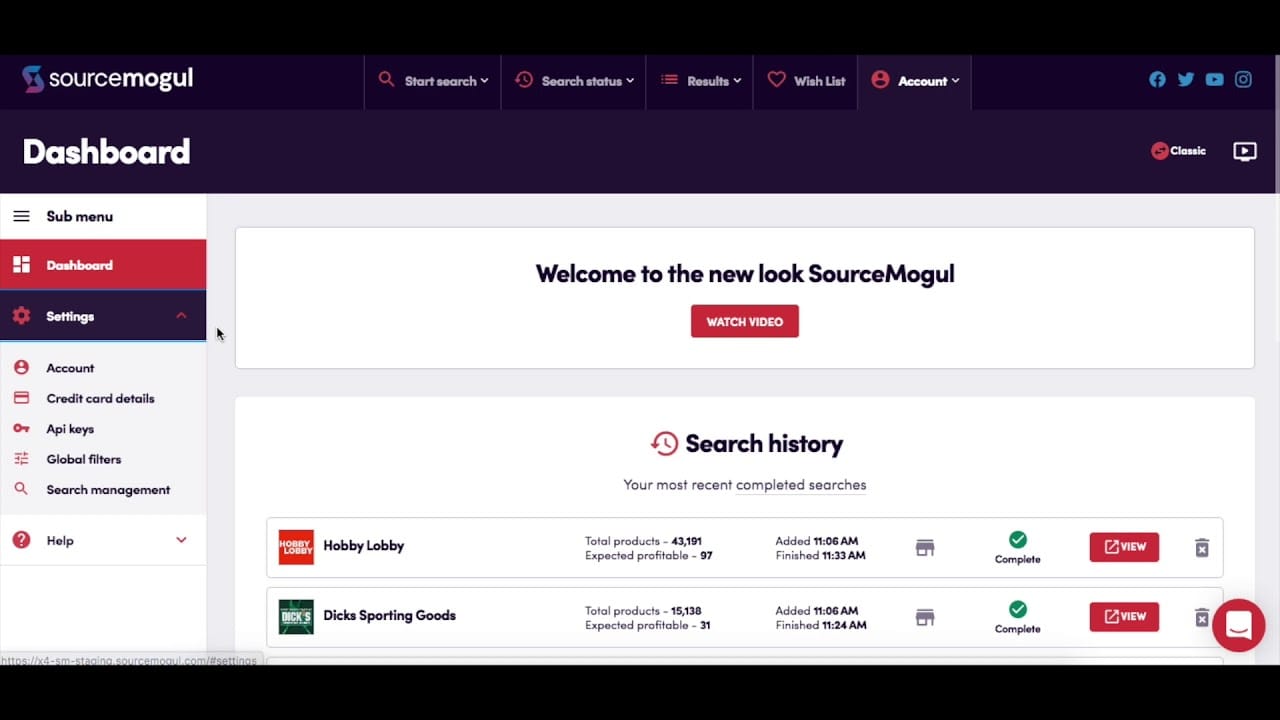Image resolution: width=1280 pixels, height=720 pixels.
Task: Select Dashboard in the sidebar
Action: [103, 265]
